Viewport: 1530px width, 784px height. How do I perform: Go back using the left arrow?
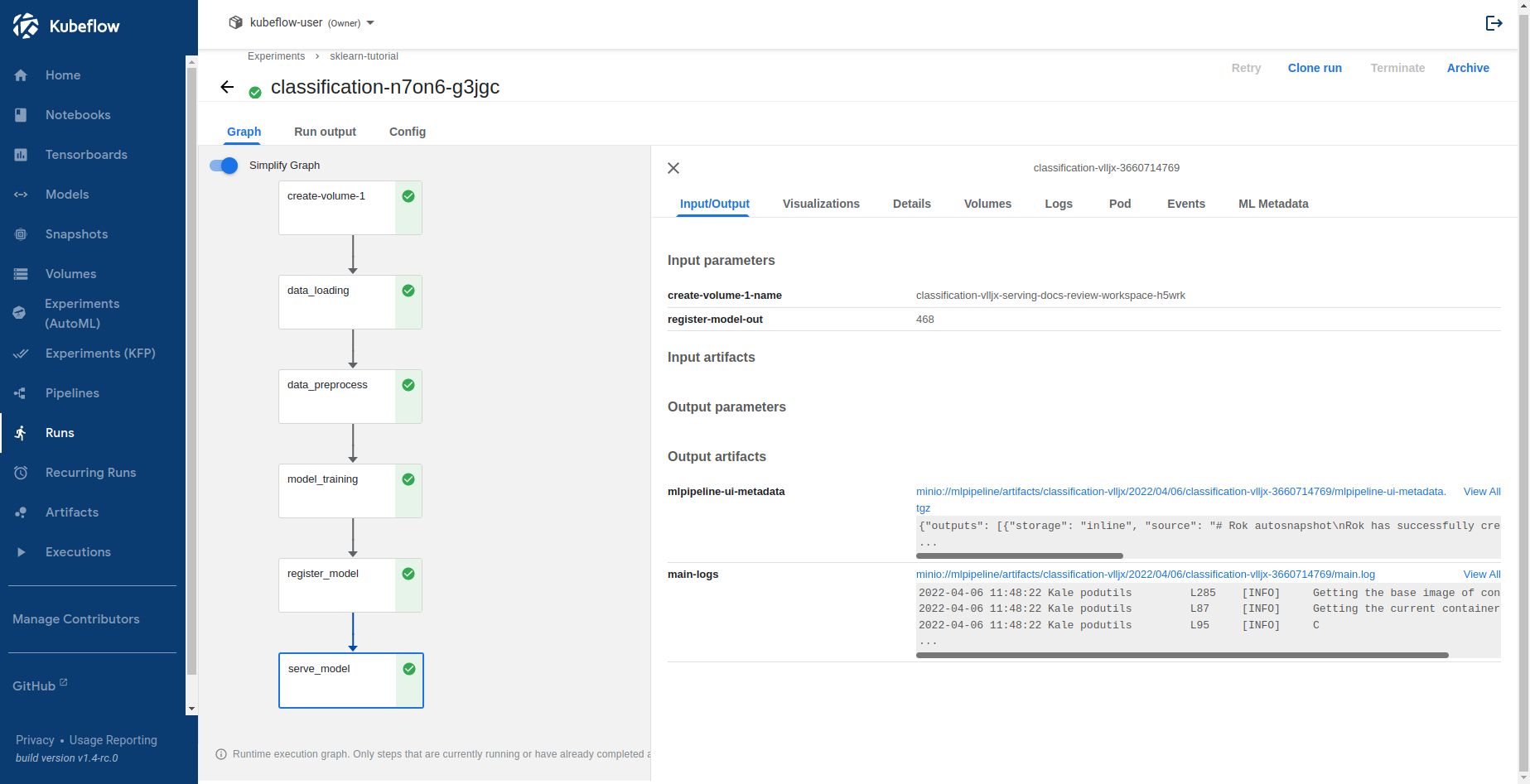[x=227, y=87]
